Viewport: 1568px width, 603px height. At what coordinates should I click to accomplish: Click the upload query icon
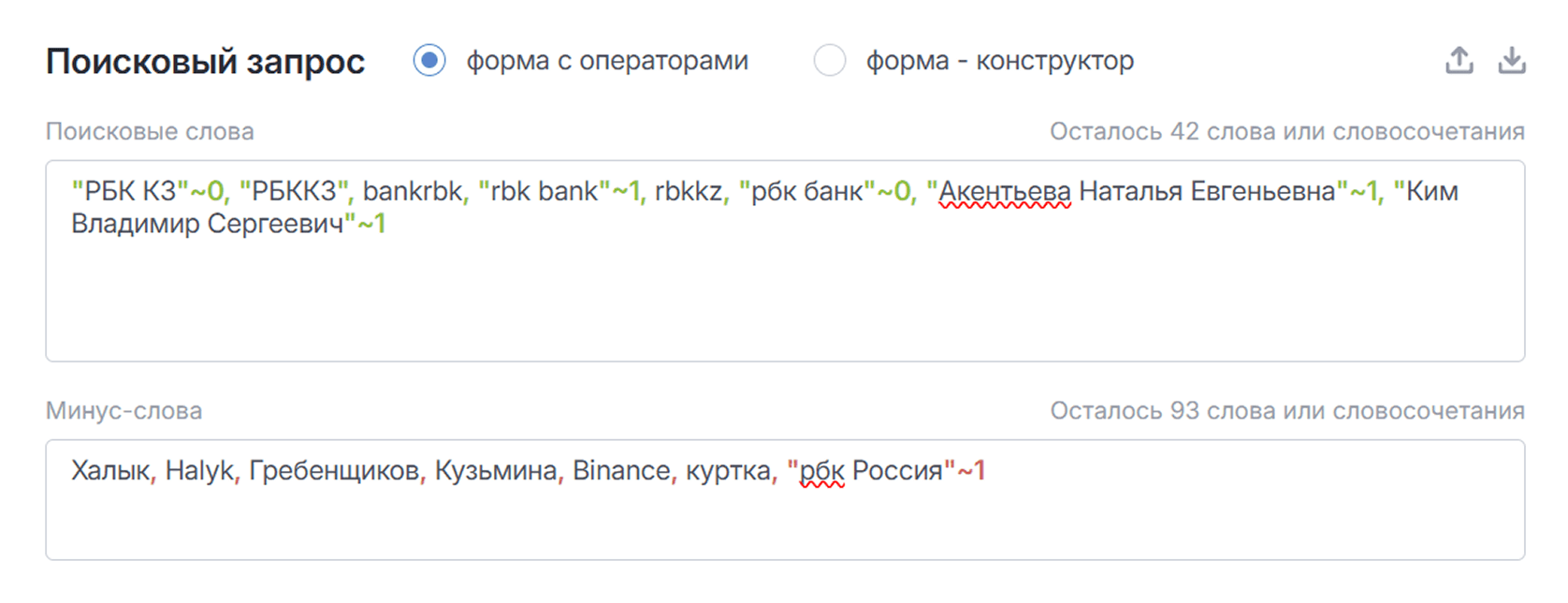point(1459,59)
